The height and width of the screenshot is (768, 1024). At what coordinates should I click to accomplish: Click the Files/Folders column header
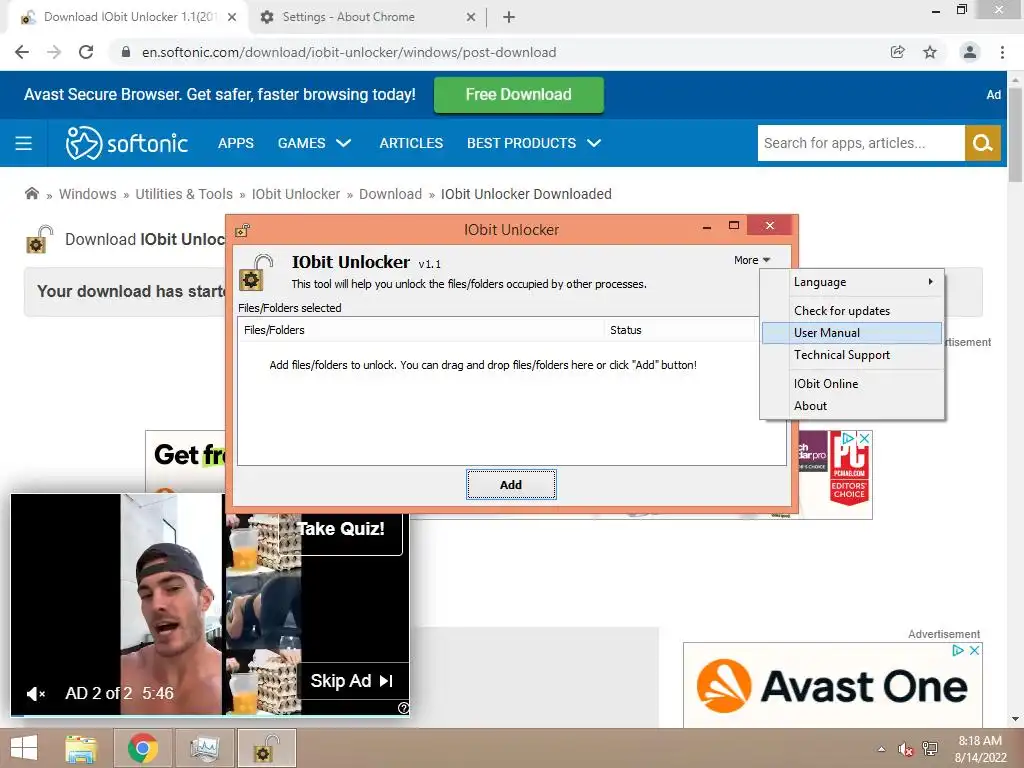[421, 330]
